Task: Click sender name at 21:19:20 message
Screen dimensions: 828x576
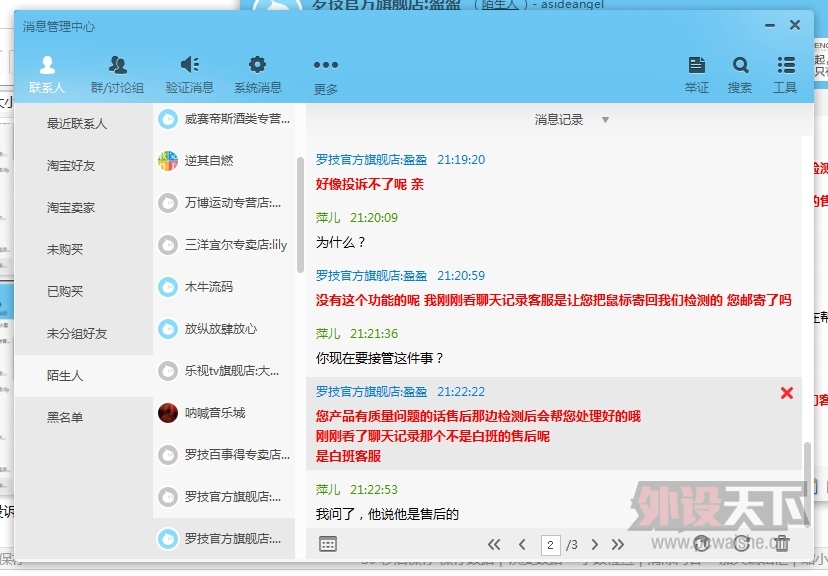Action: (x=371, y=159)
